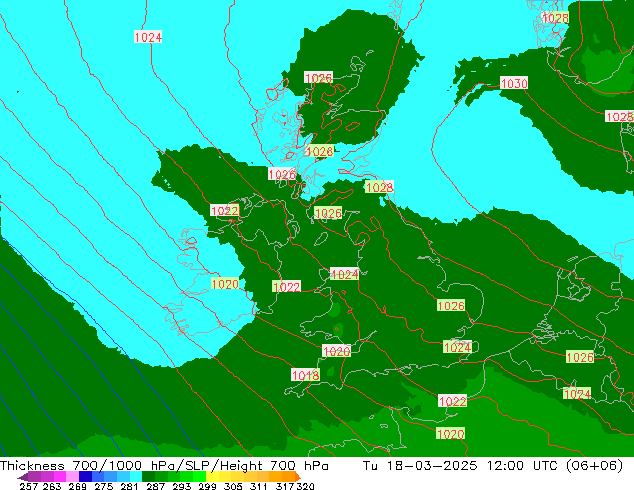
Task: Click the legend value 287
Action: (x=155, y=486)
